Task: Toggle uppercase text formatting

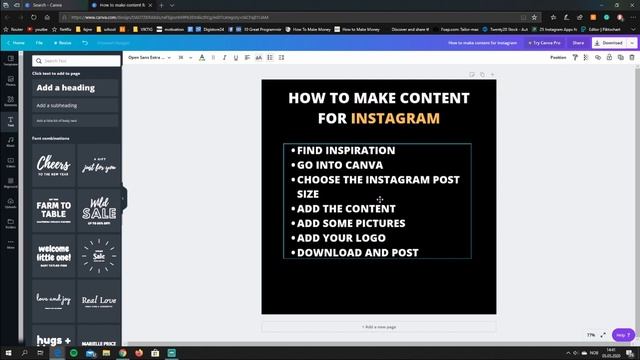Action: tap(259, 58)
